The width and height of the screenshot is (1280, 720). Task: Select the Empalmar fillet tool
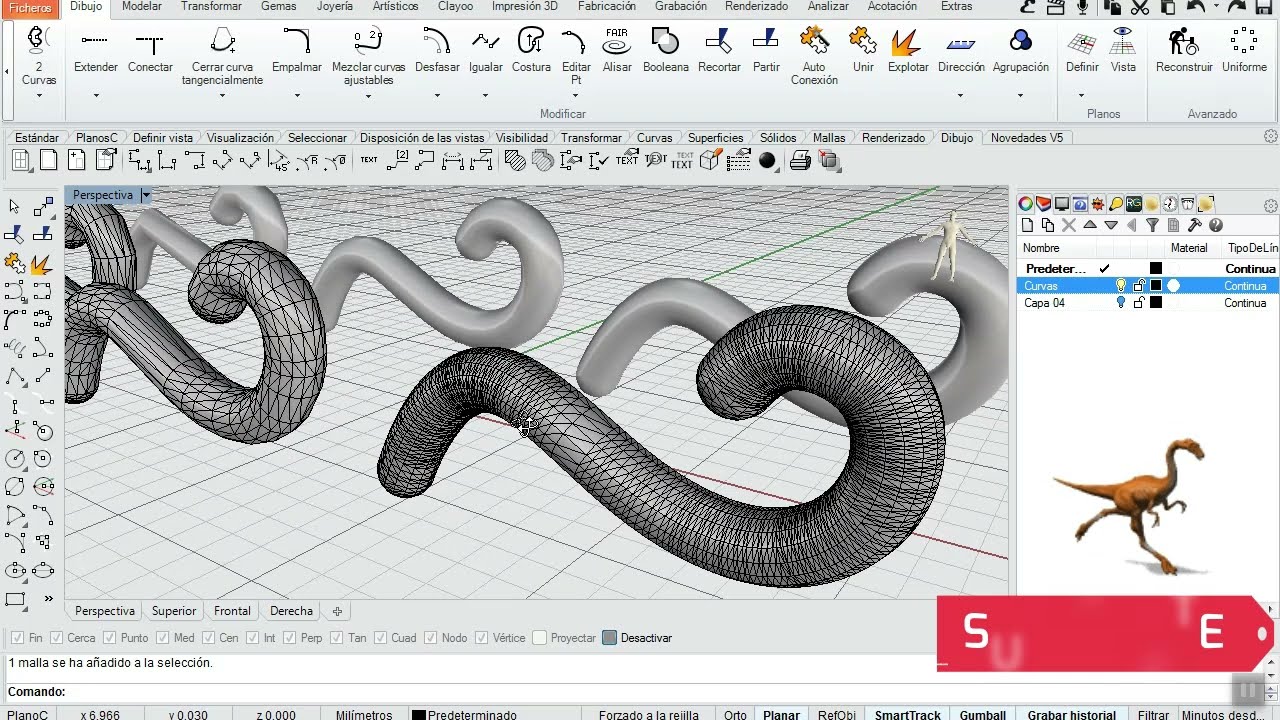tap(297, 50)
